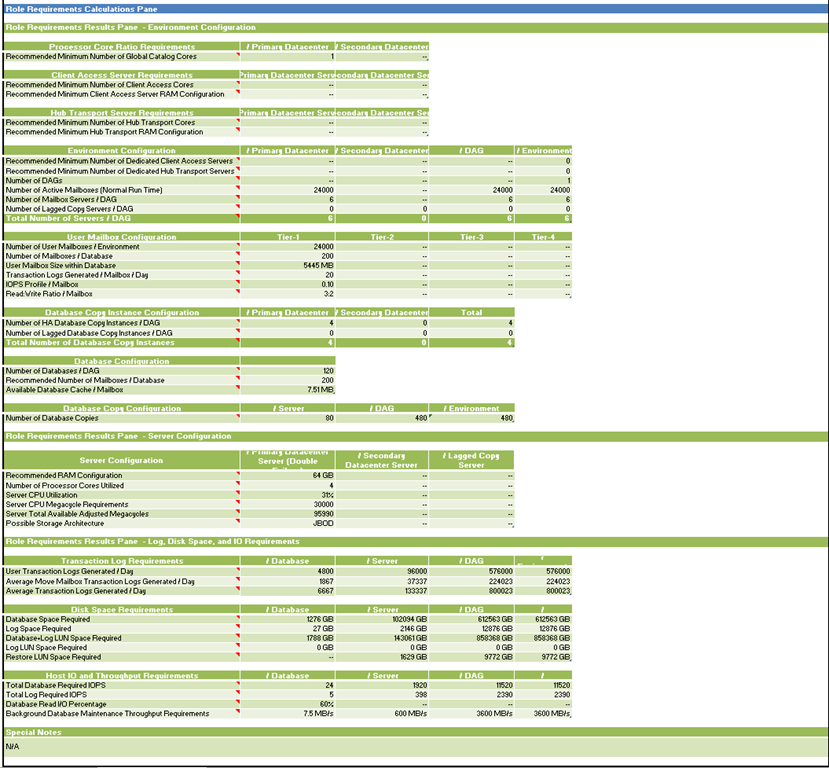
Task: Click the comment marker on Recommended RAM Configuration
Action: [x=238, y=476]
